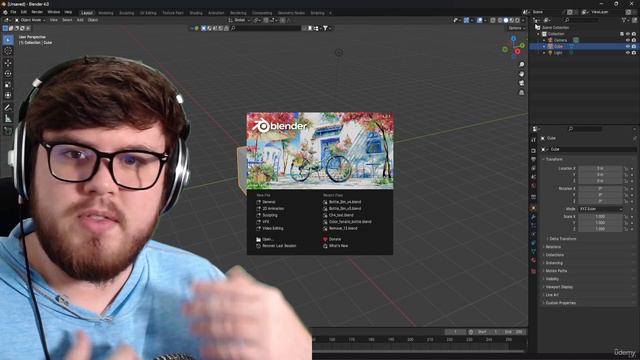Hide the Cube using its eye icon

pyautogui.click(x=628, y=47)
